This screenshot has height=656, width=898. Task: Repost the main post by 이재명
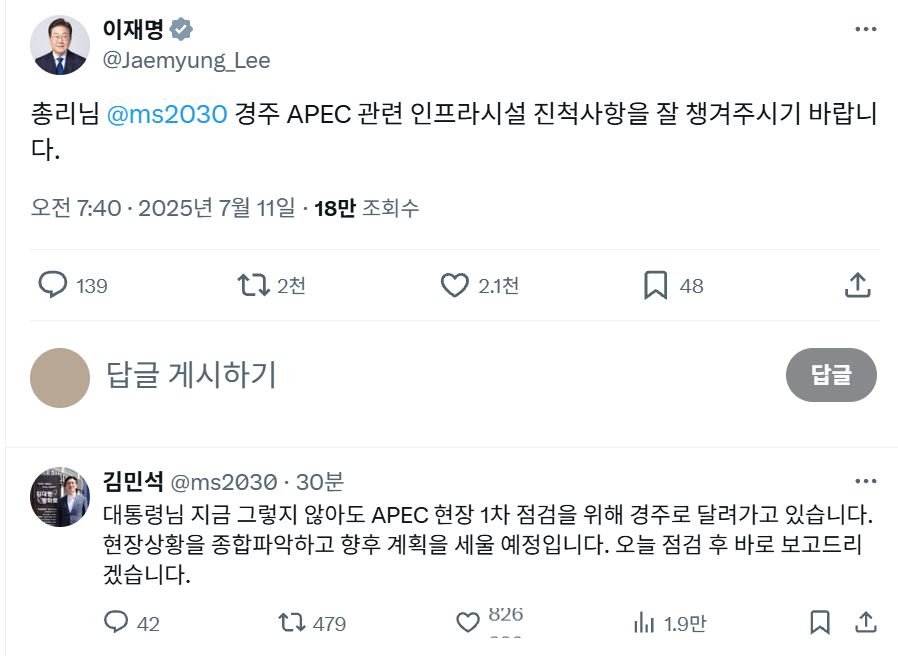click(x=253, y=286)
